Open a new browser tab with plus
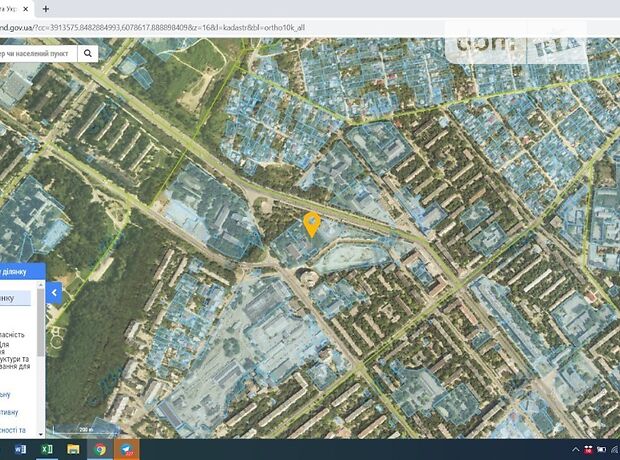This screenshot has width=620, height=460. coord(46,9)
